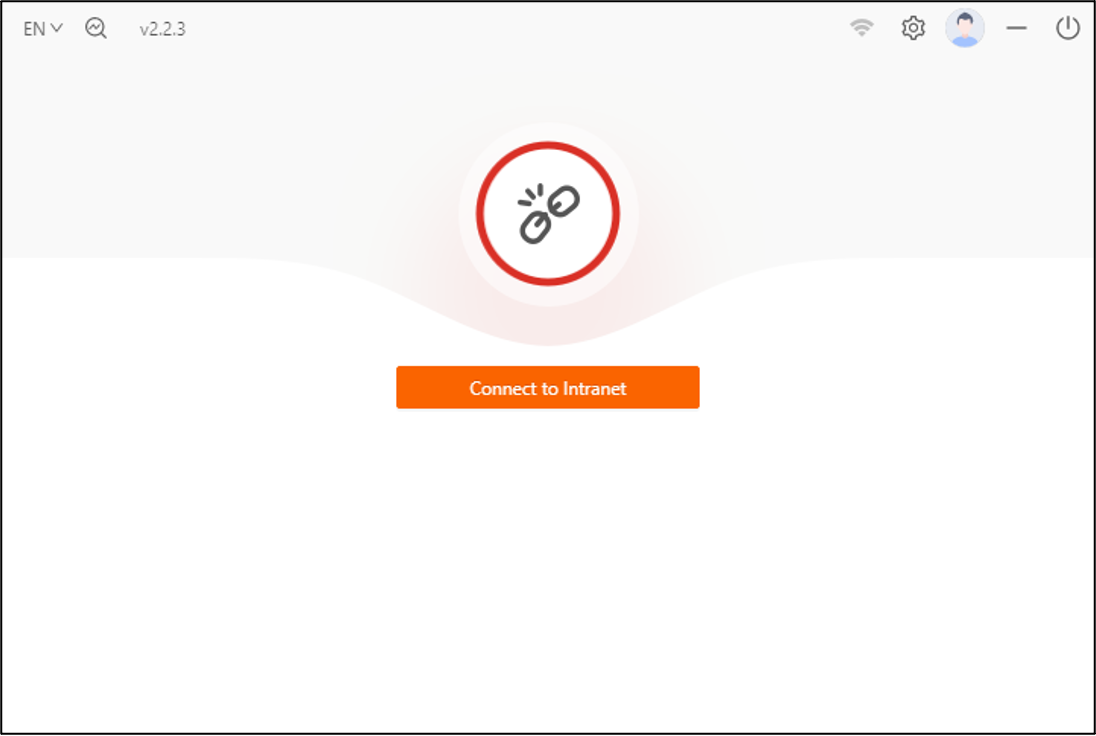Viewport: 1096px width, 736px height.
Task: Click the user avatar profile picture
Action: (x=965, y=28)
